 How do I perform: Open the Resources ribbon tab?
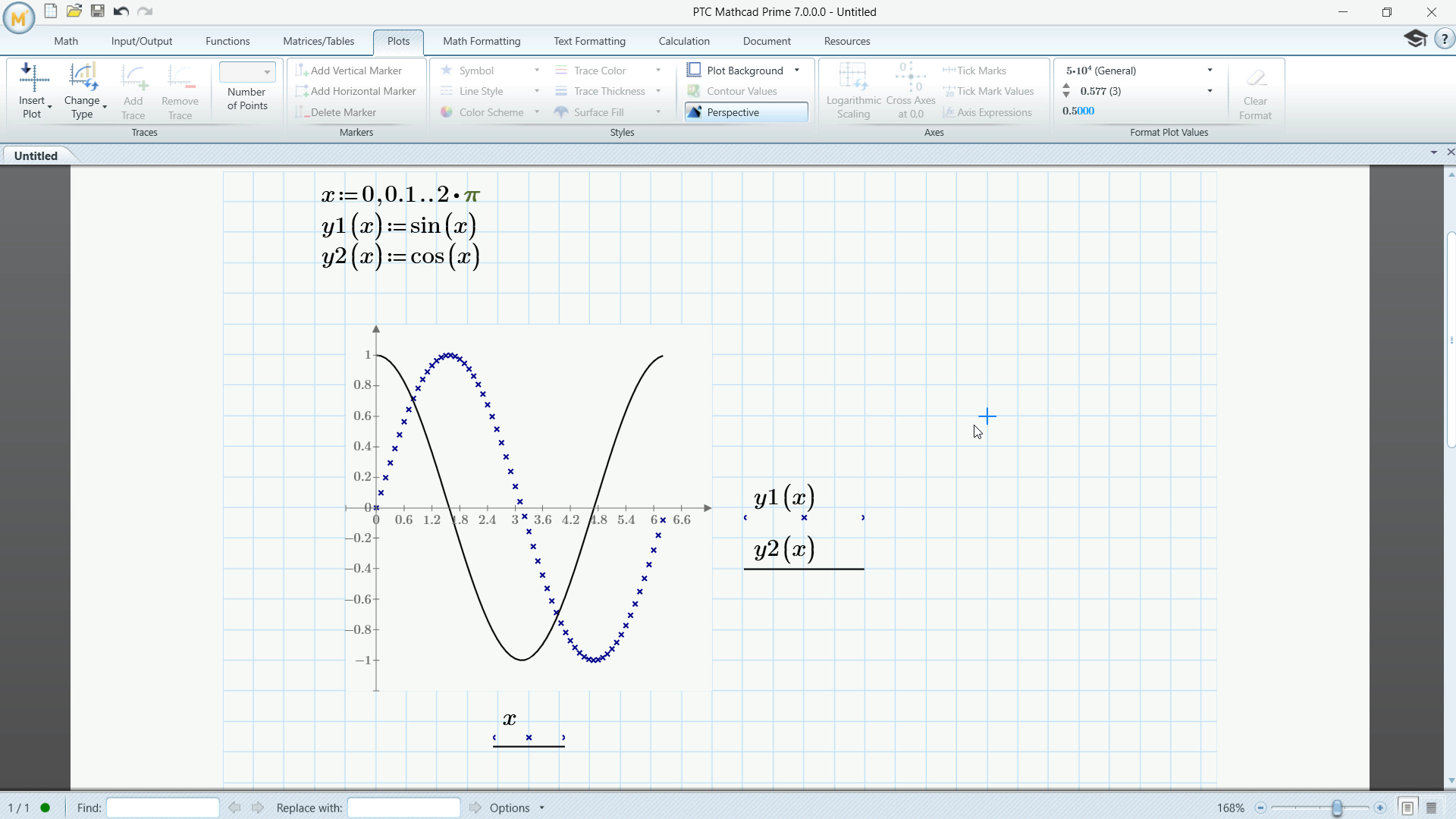tap(847, 42)
